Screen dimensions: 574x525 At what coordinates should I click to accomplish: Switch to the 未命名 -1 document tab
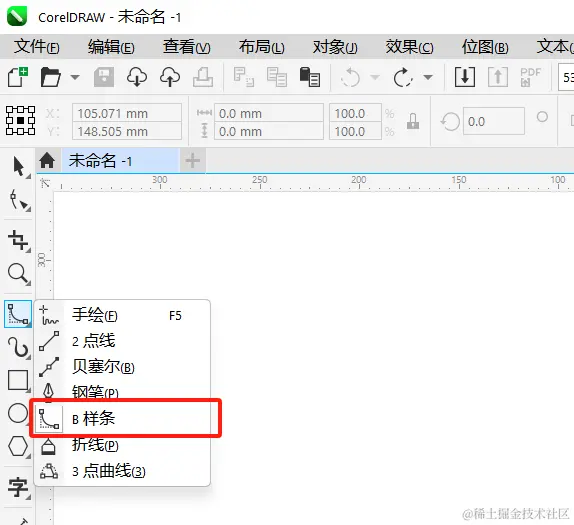coord(120,161)
